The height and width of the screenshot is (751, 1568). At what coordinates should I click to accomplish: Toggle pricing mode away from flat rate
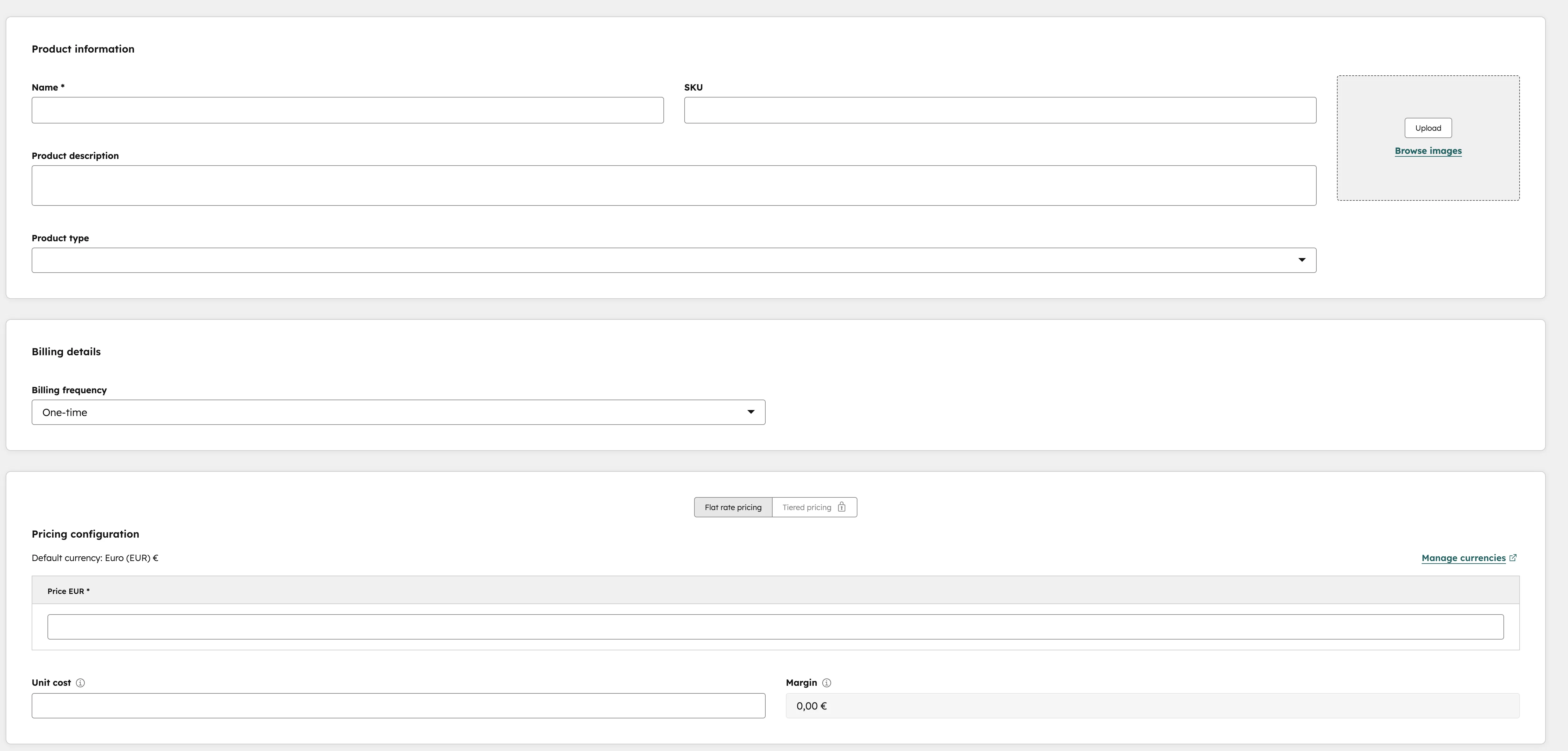pyautogui.click(x=806, y=507)
